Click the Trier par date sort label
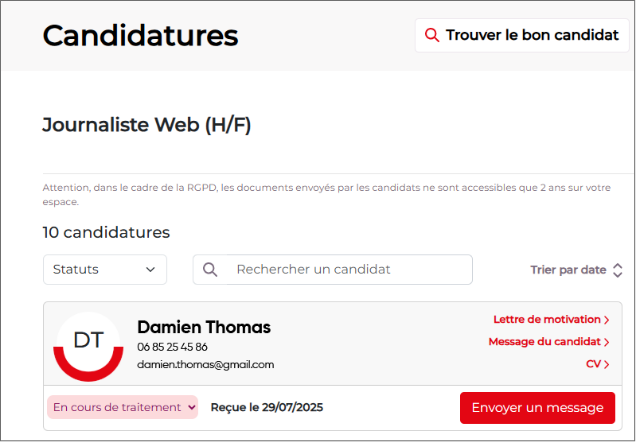636x442 pixels. [568, 270]
